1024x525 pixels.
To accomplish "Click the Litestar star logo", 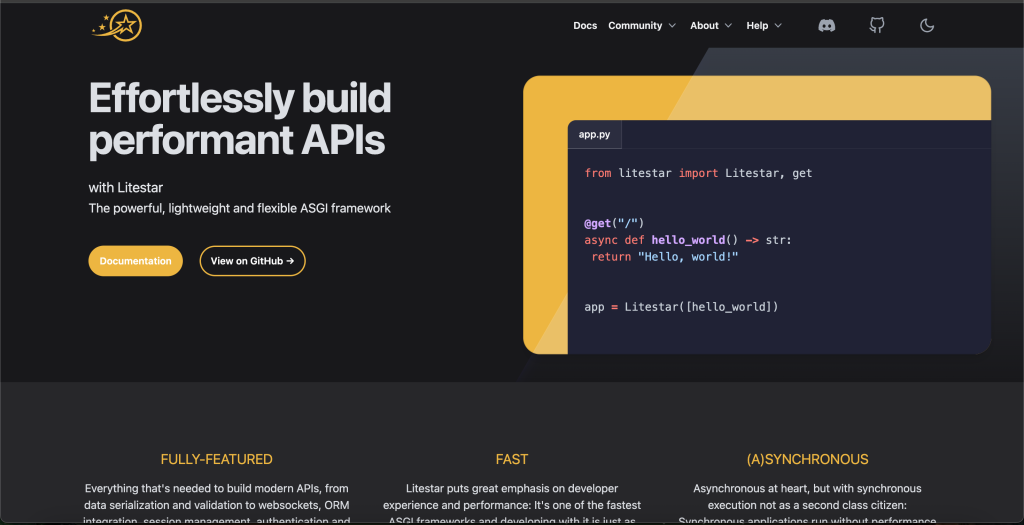I will tap(118, 25).
